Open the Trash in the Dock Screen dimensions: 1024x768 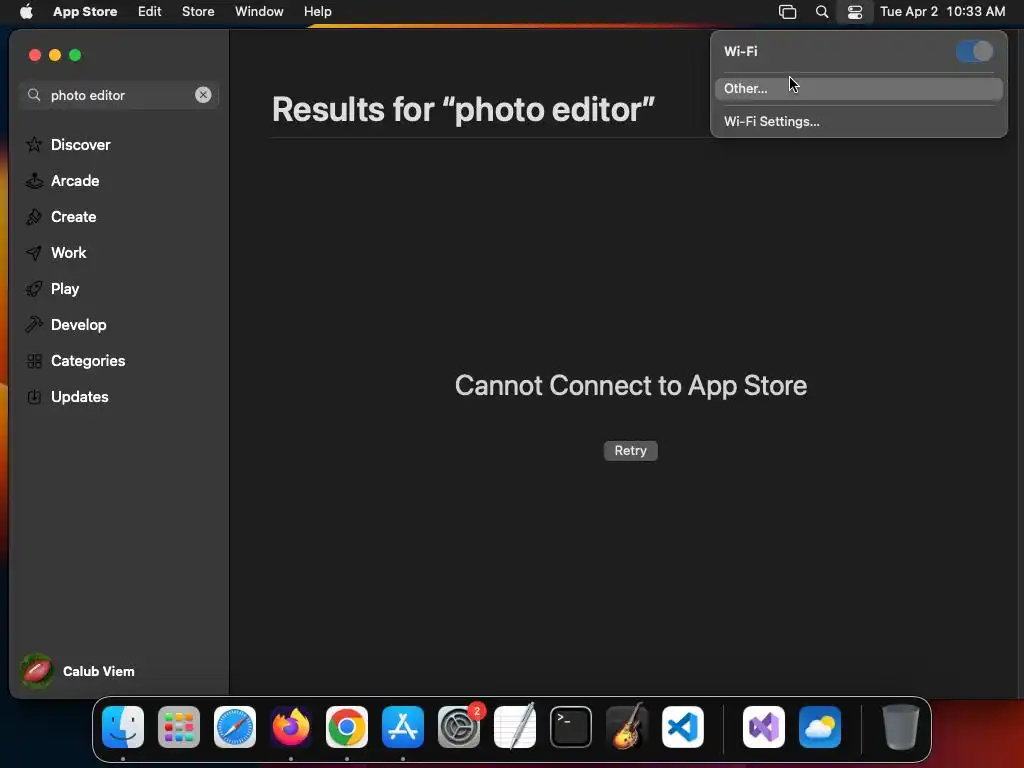coord(901,727)
